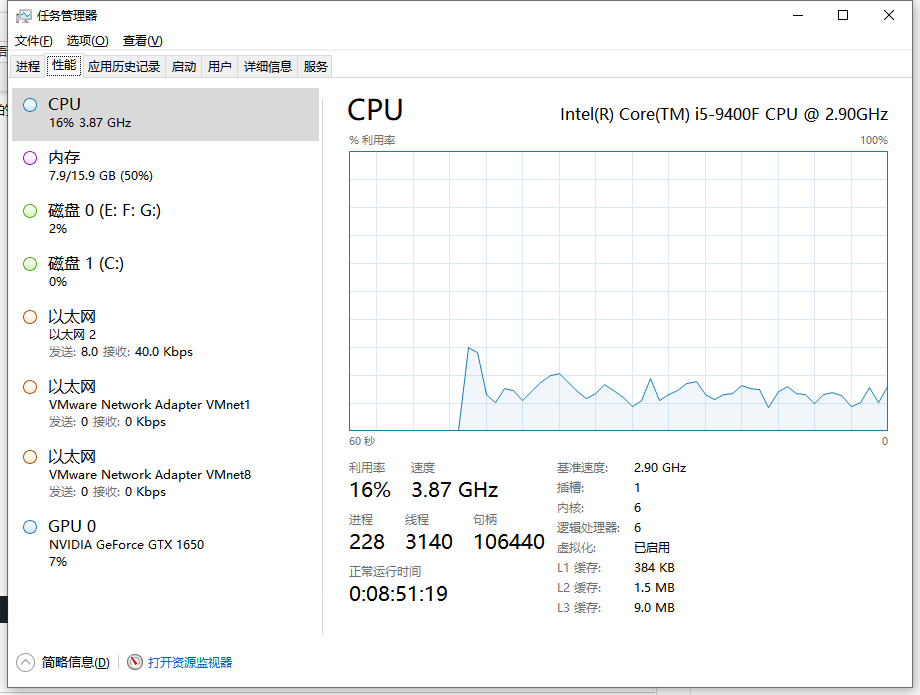Open the 选项(O) menu
920x695 pixels.
(87, 41)
